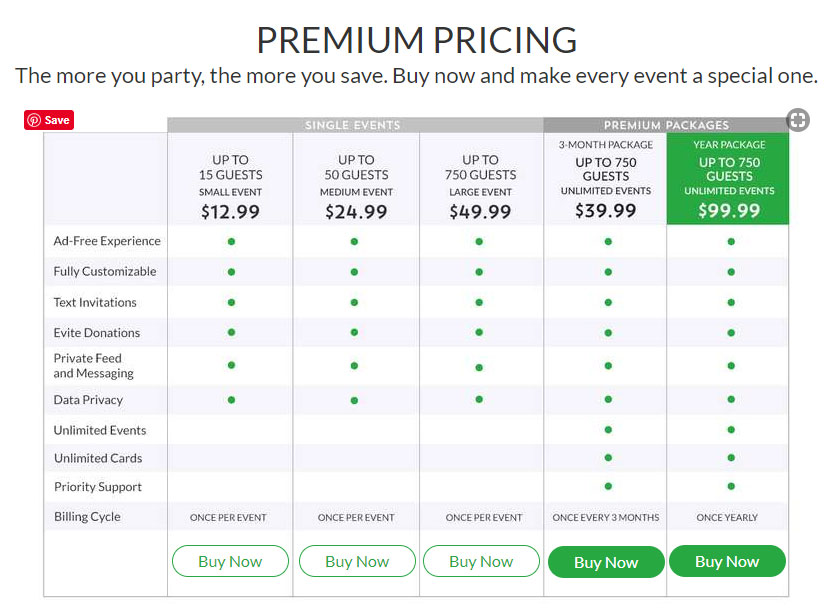
Task: Click the expand image icon at top right
Action: (797, 120)
